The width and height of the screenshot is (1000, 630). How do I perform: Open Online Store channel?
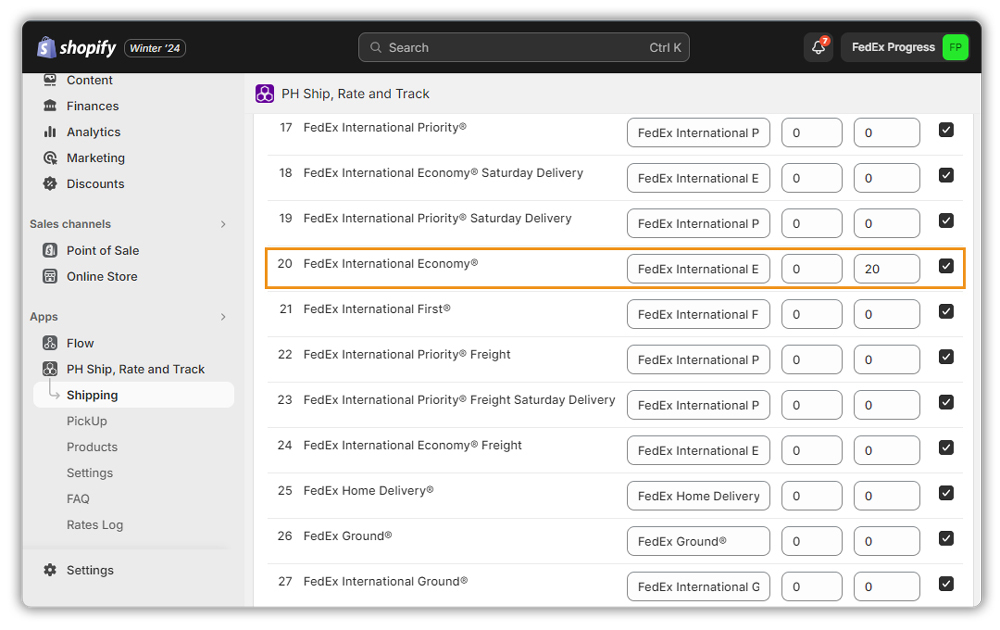click(102, 276)
